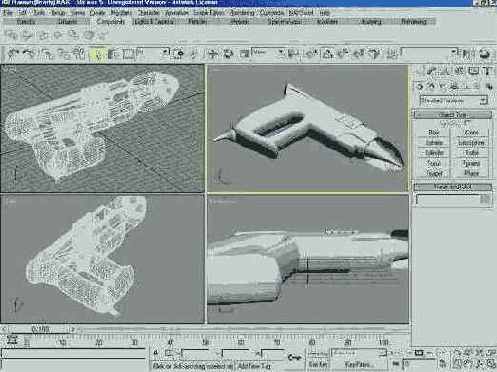Click the current frame number field
Image resolution: width=497 pixels, height=372 pixels.
(x=419, y=364)
